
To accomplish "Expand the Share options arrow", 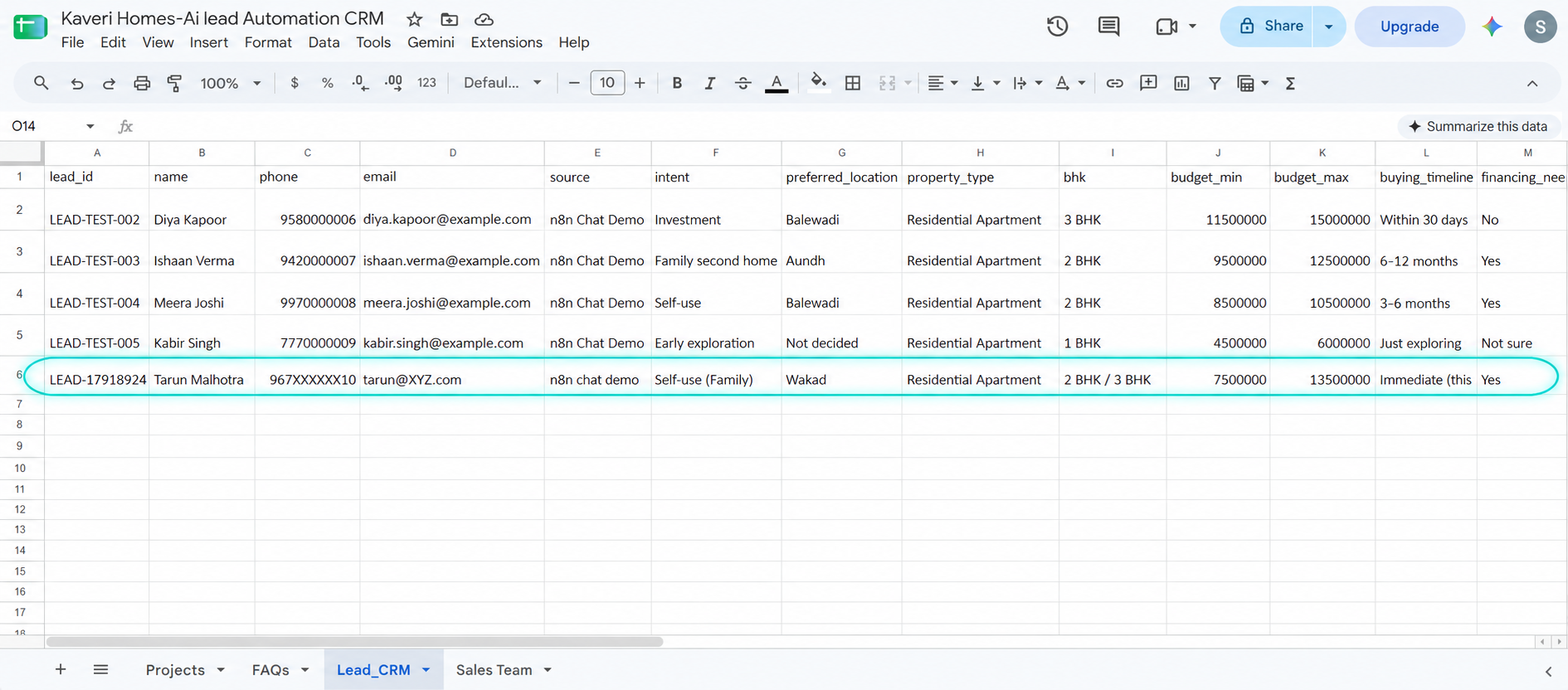I will pyautogui.click(x=1328, y=27).
